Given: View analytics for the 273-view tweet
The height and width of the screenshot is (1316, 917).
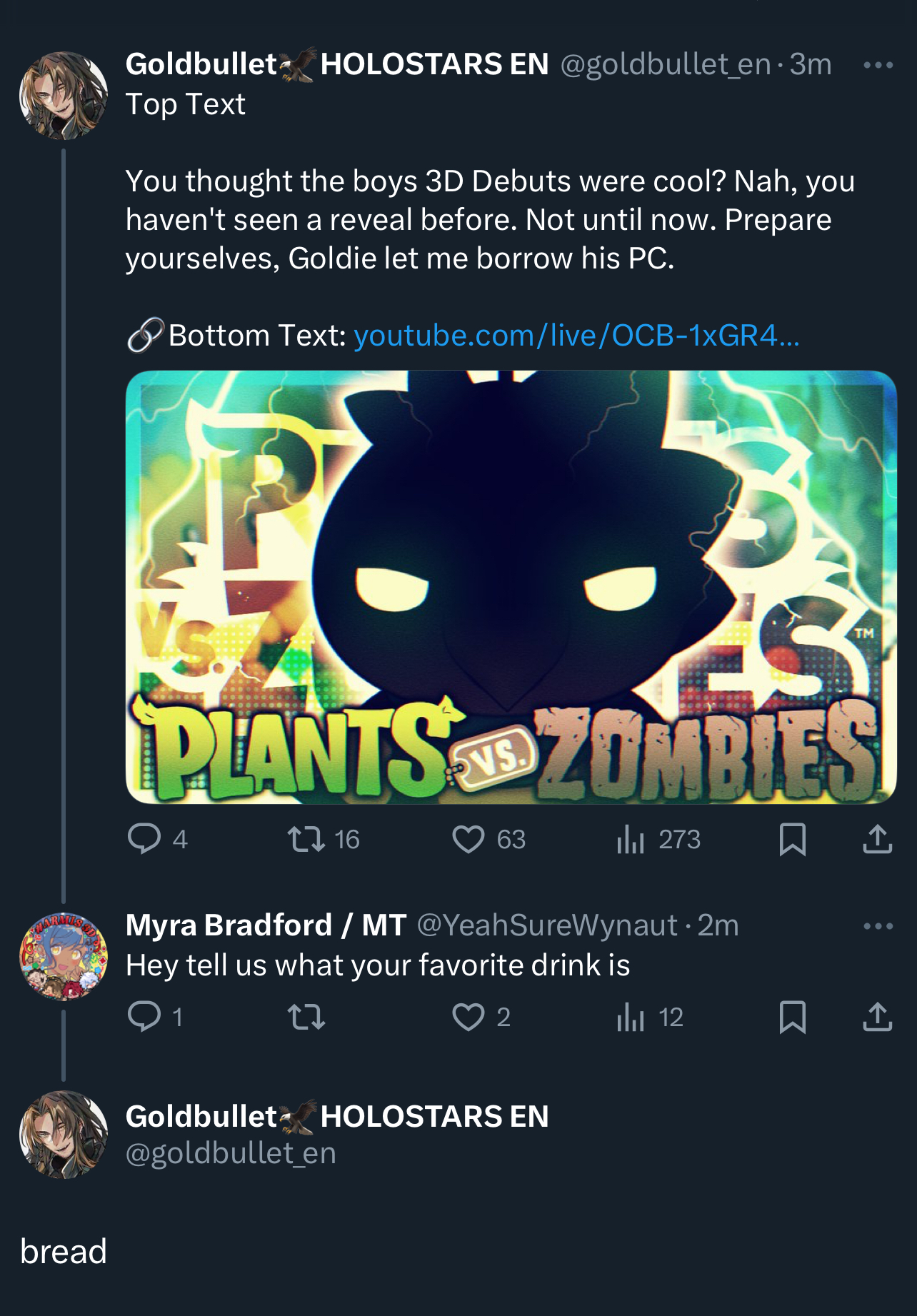Looking at the screenshot, I should click(x=631, y=839).
